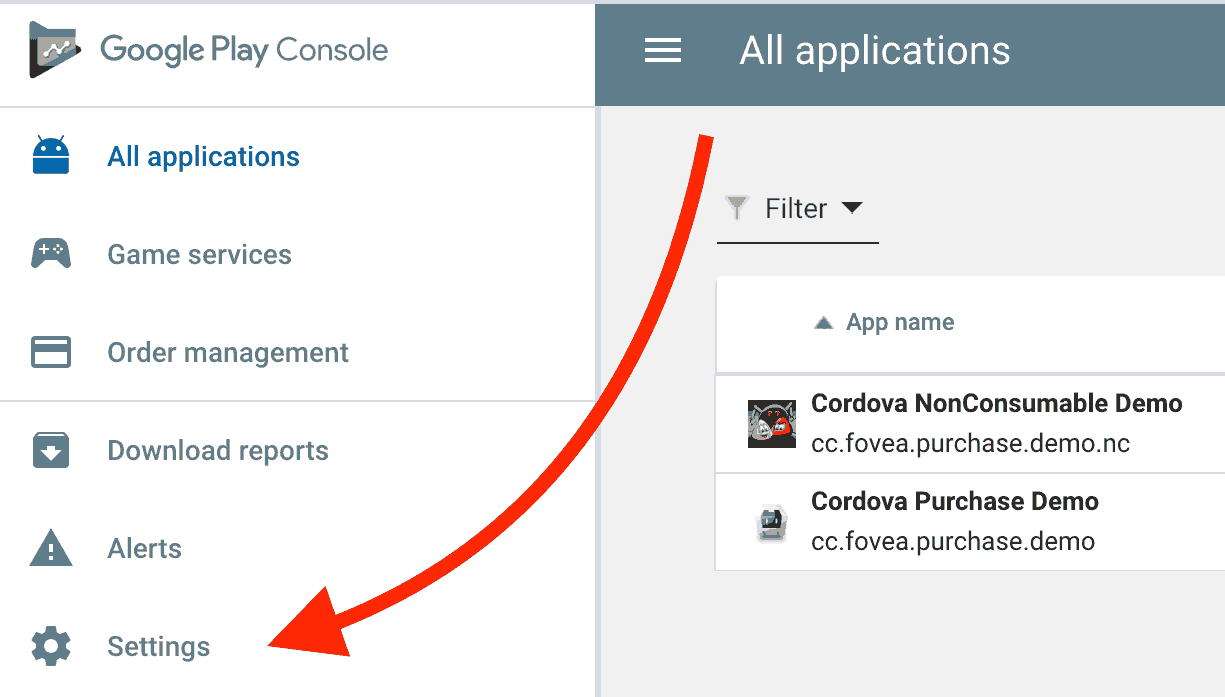Screen dimensions: 1225x697
Task: Open the hamburger navigation menu
Action: (663, 51)
